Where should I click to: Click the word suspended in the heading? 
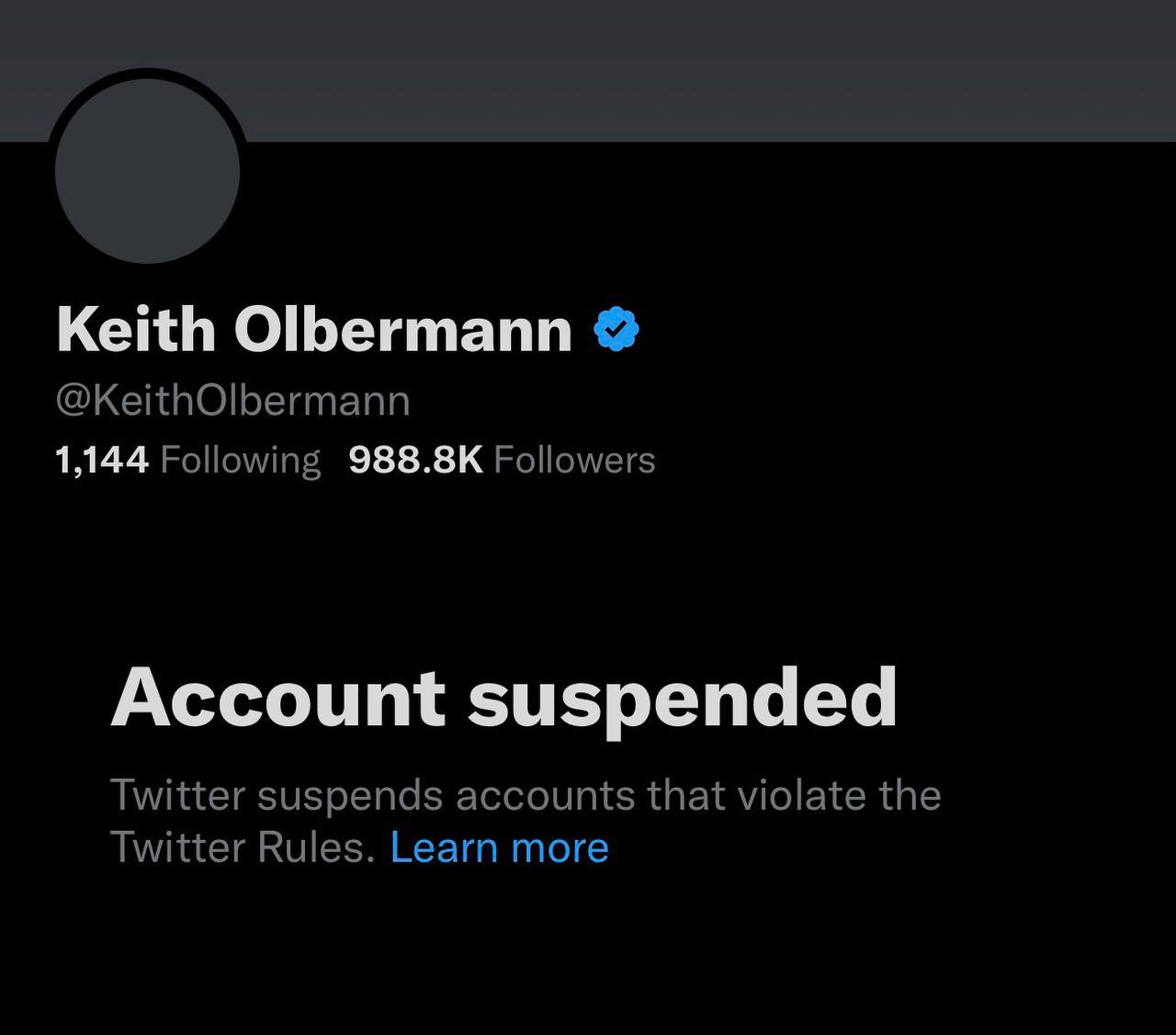[x=683, y=700]
